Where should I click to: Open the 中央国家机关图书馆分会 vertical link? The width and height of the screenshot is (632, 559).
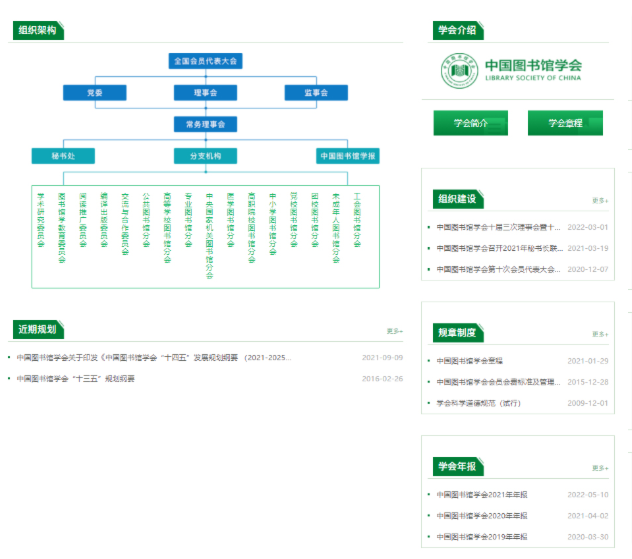(x=210, y=236)
